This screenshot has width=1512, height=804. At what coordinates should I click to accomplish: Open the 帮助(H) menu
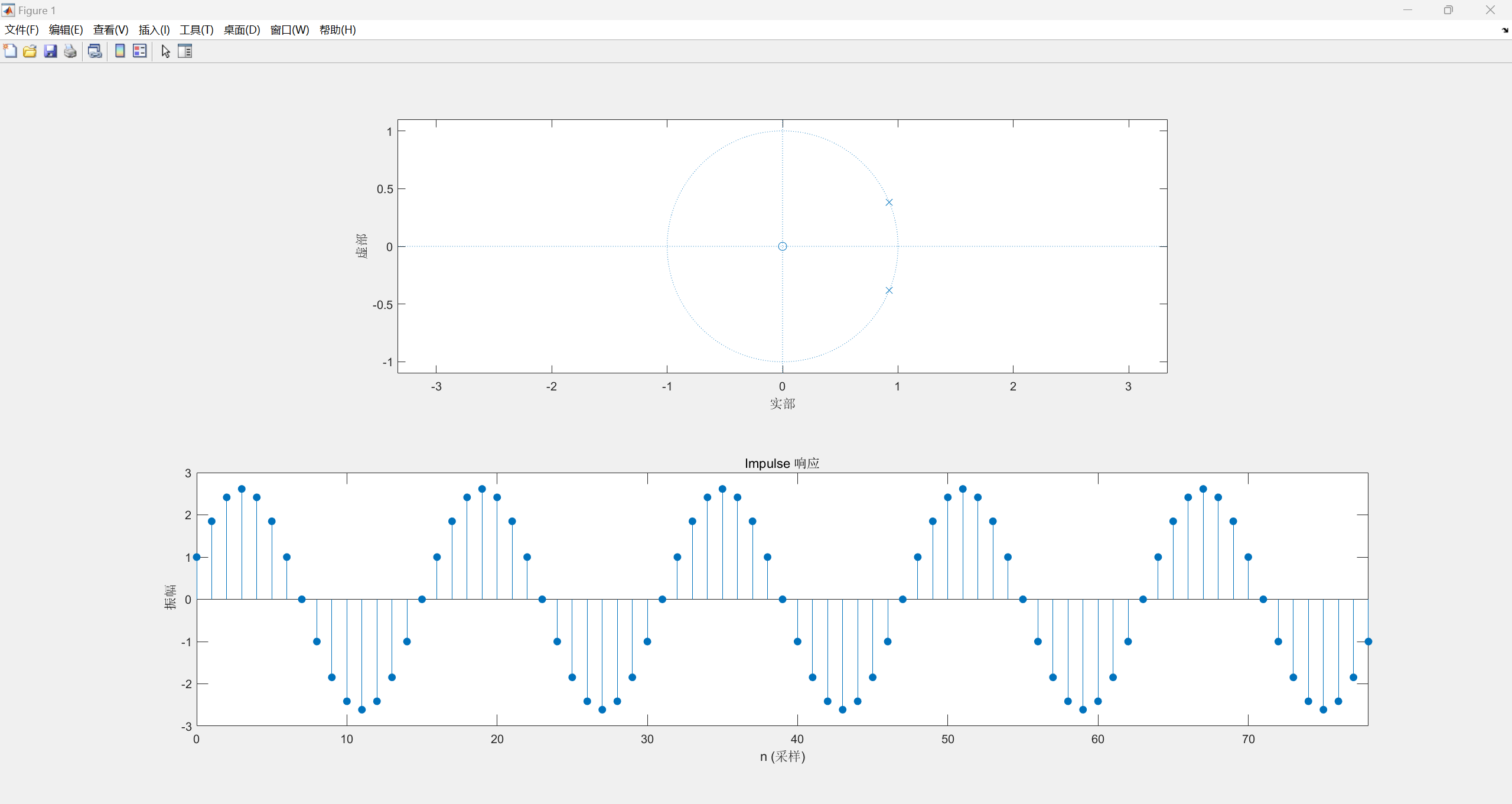(337, 30)
